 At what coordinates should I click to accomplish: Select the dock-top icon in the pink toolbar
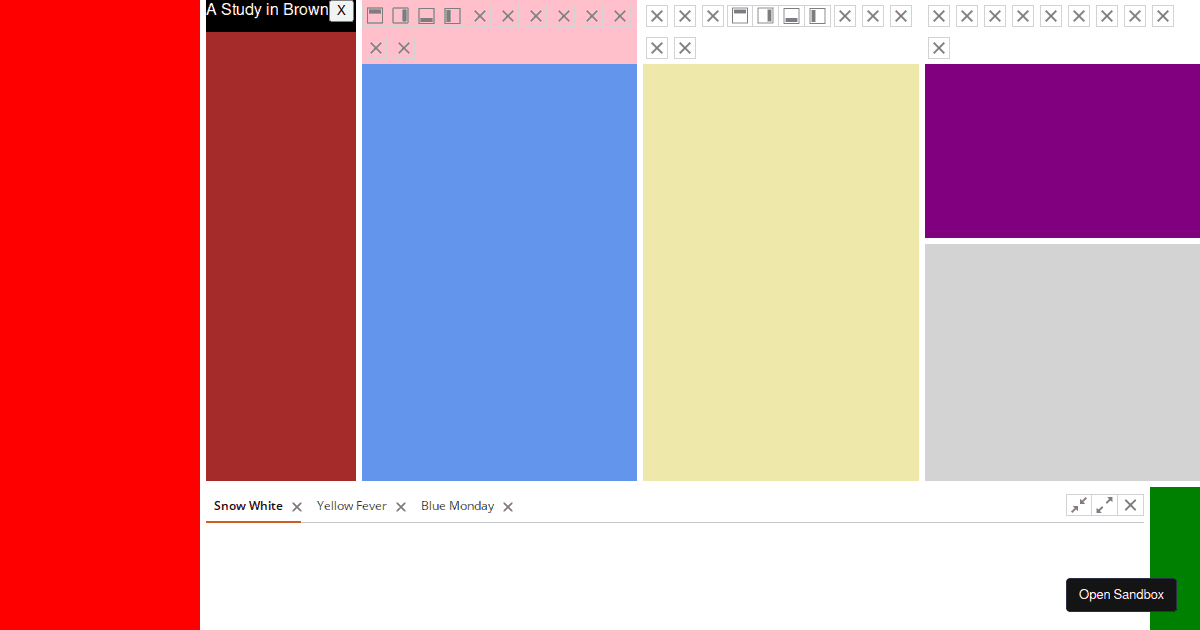click(x=375, y=15)
